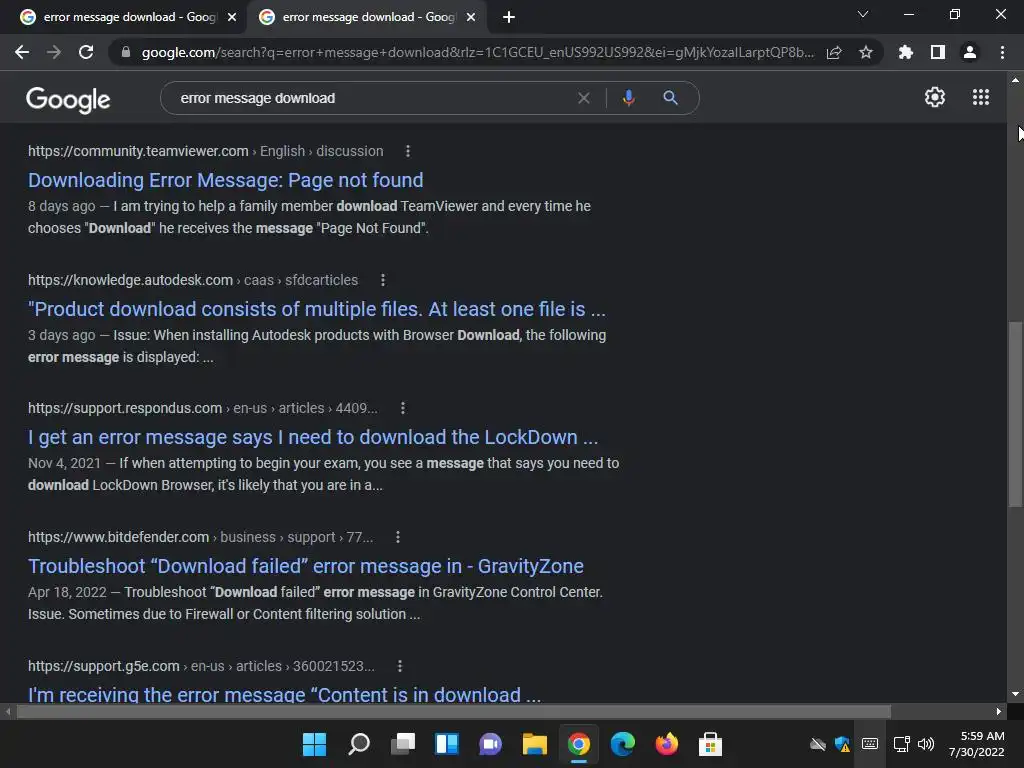
Task: Open options for the TeamViewer result
Action: point(408,151)
